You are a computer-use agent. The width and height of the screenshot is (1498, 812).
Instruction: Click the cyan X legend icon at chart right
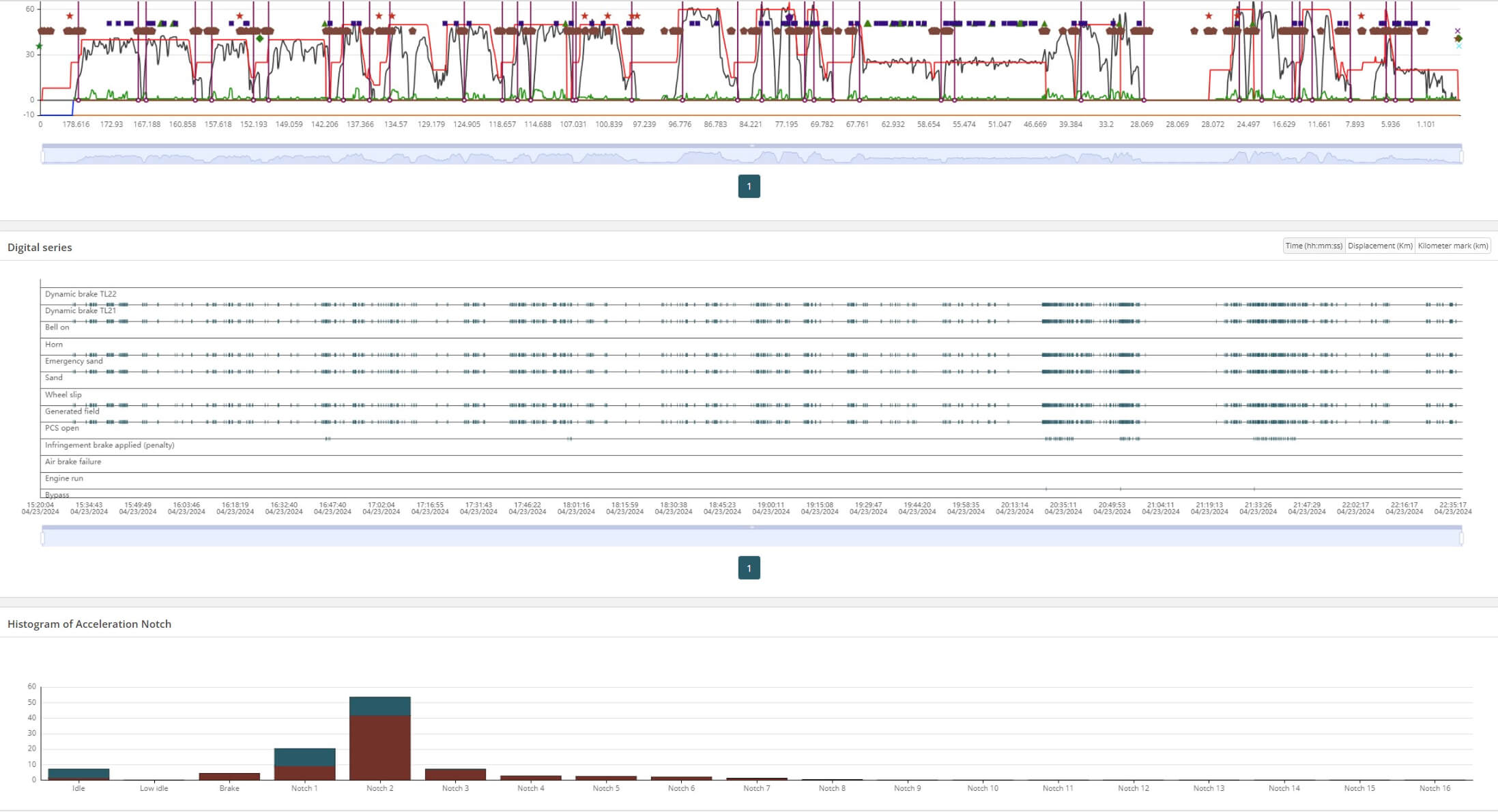click(x=1458, y=46)
